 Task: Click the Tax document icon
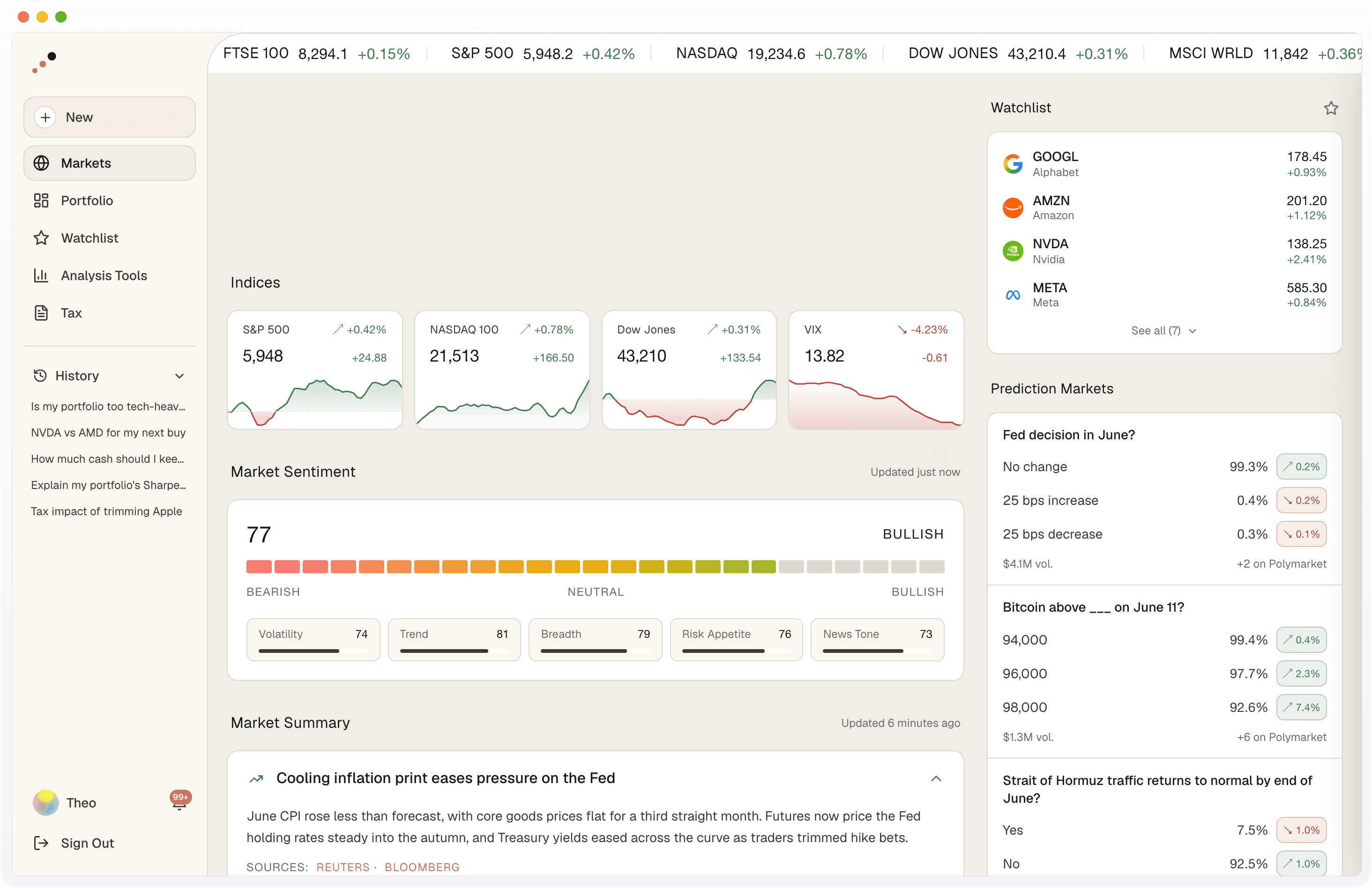[41, 313]
